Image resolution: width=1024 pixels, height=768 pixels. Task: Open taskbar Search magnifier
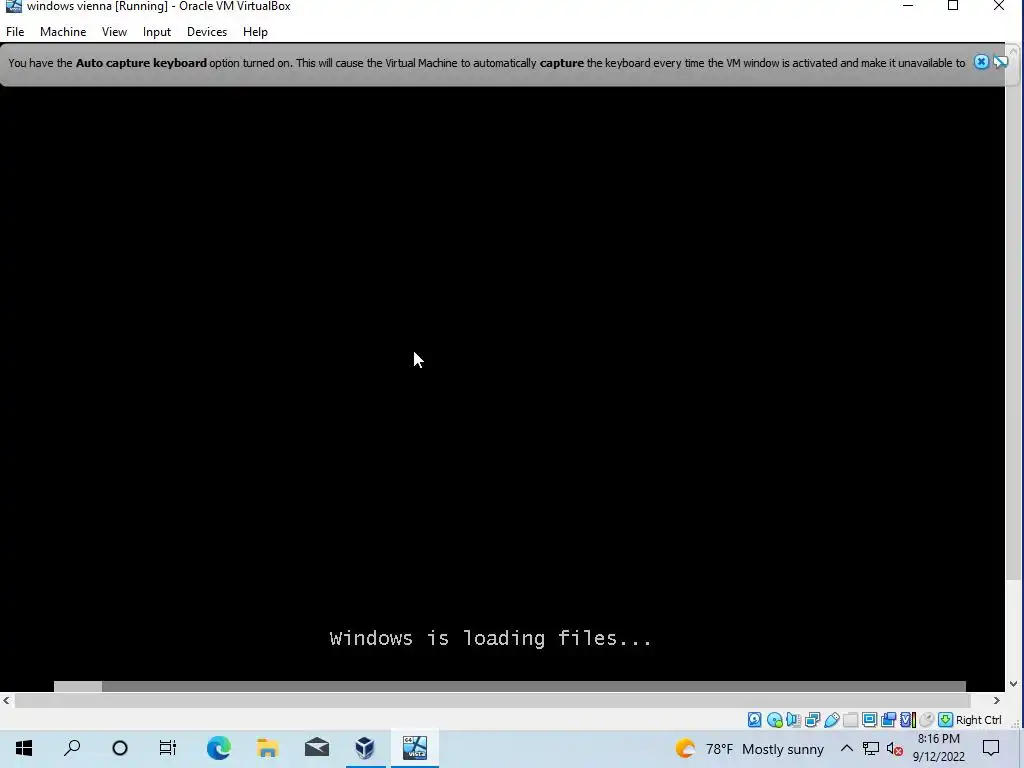tap(72, 748)
